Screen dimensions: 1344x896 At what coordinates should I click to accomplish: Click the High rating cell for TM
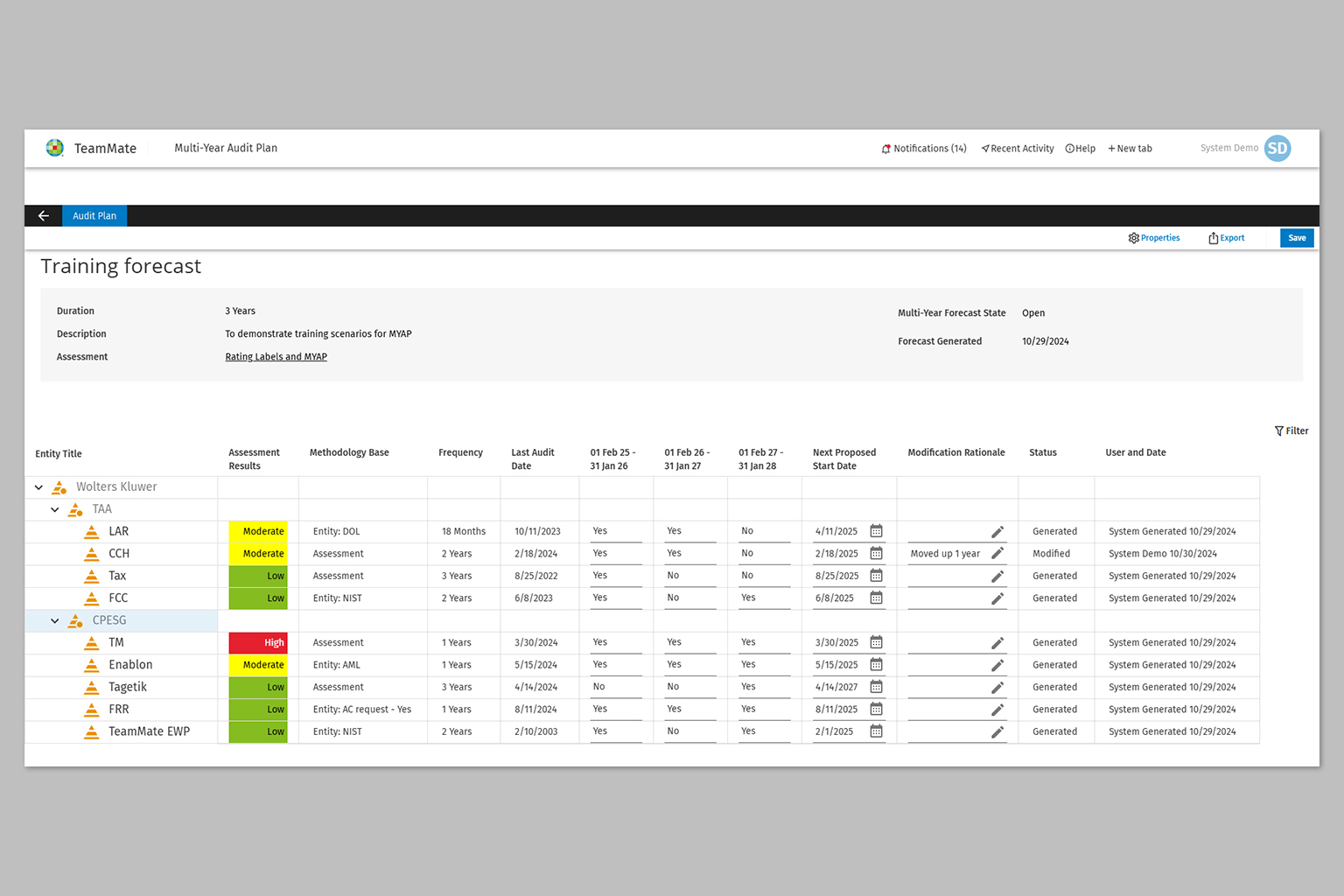(258, 643)
